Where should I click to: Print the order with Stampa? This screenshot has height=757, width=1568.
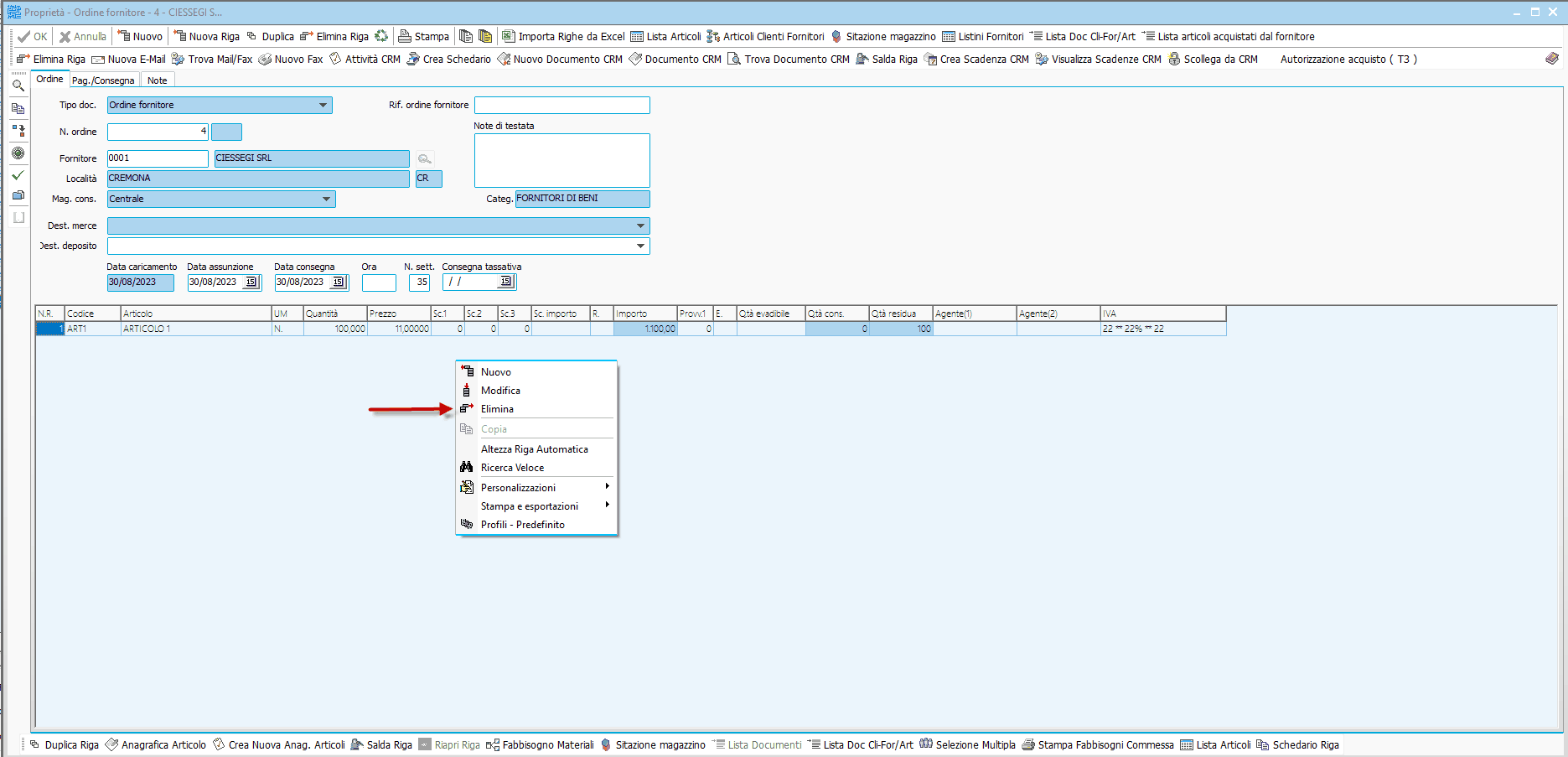coord(424,37)
